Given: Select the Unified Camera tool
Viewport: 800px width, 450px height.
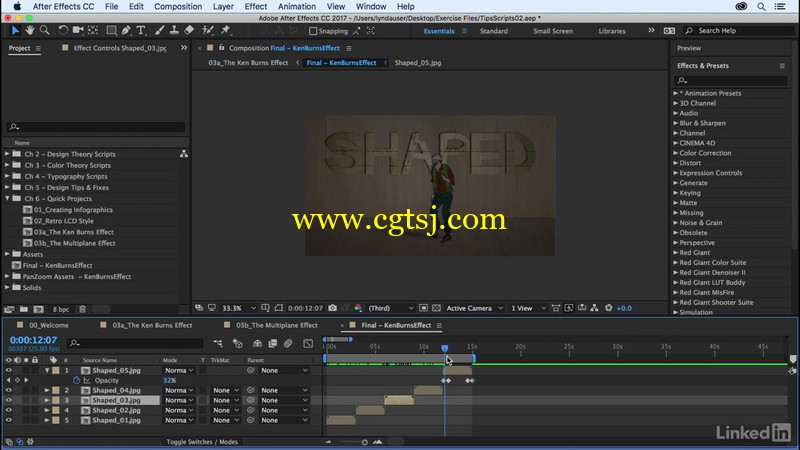Looking at the screenshot, I should 78,31.
